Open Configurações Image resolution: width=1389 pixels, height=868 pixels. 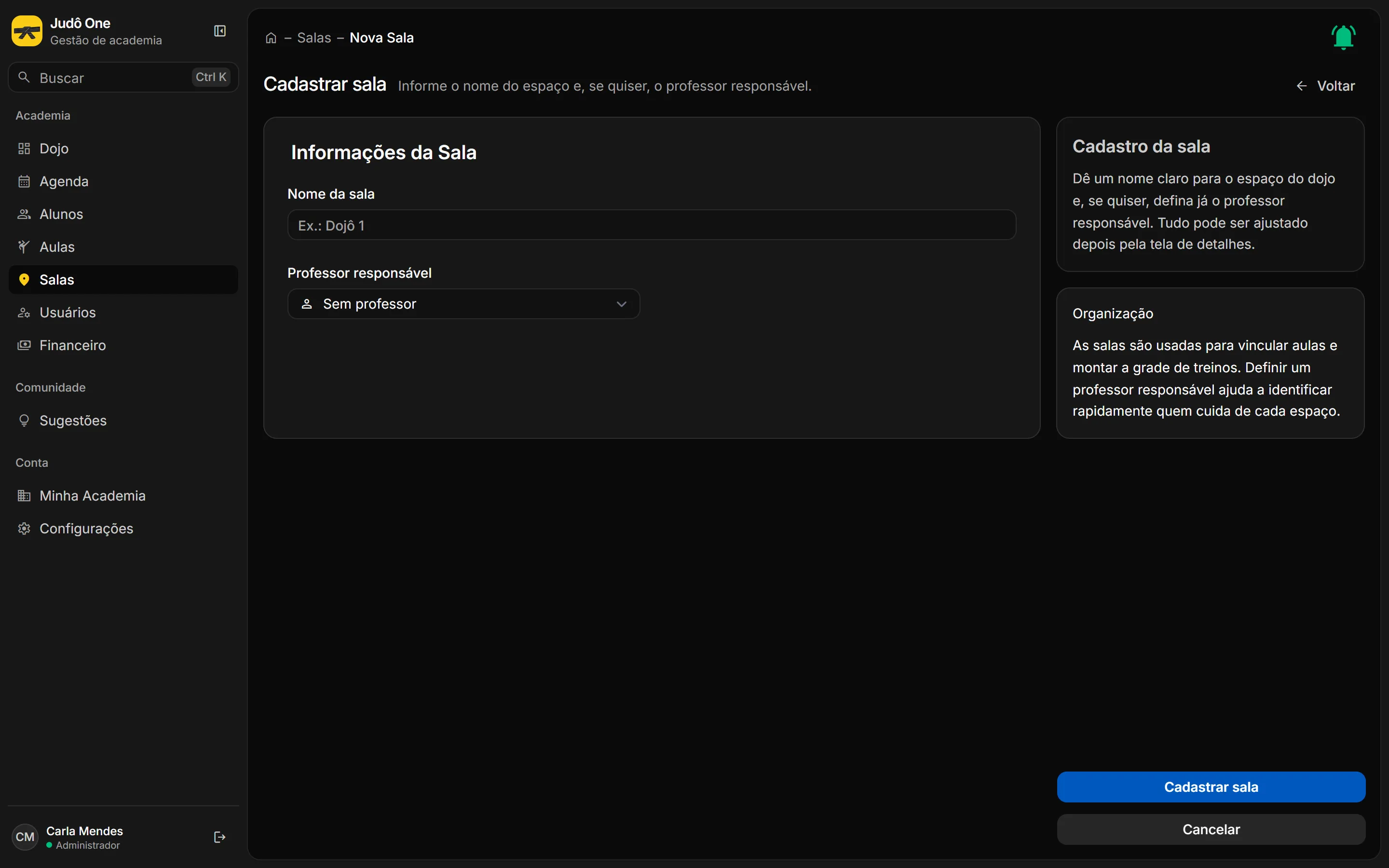click(x=123, y=528)
